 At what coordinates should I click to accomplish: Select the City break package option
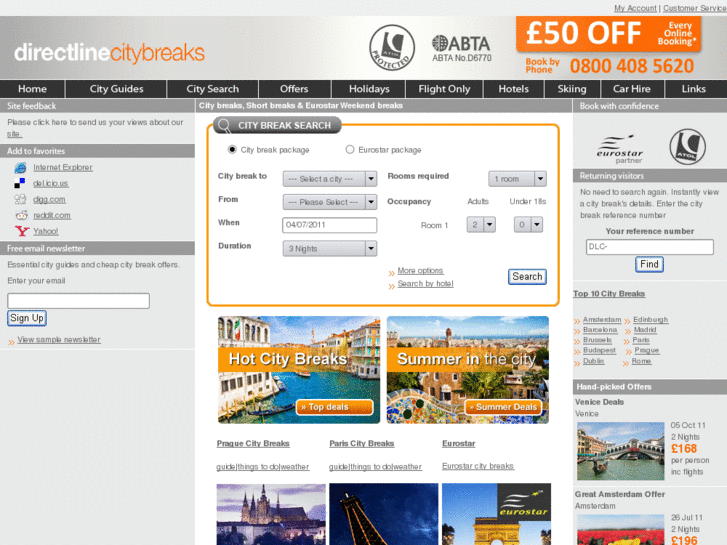(232, 149)
